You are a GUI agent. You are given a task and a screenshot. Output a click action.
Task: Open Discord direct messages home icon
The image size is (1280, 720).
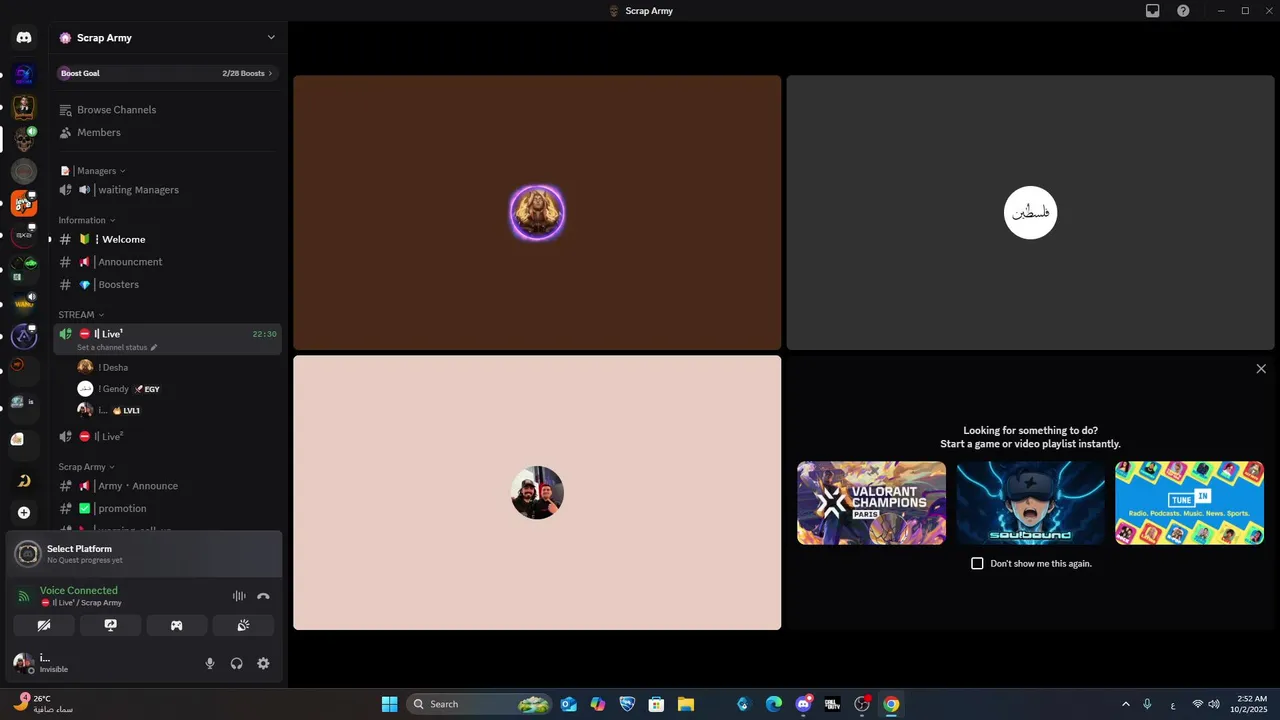(24, 38)
